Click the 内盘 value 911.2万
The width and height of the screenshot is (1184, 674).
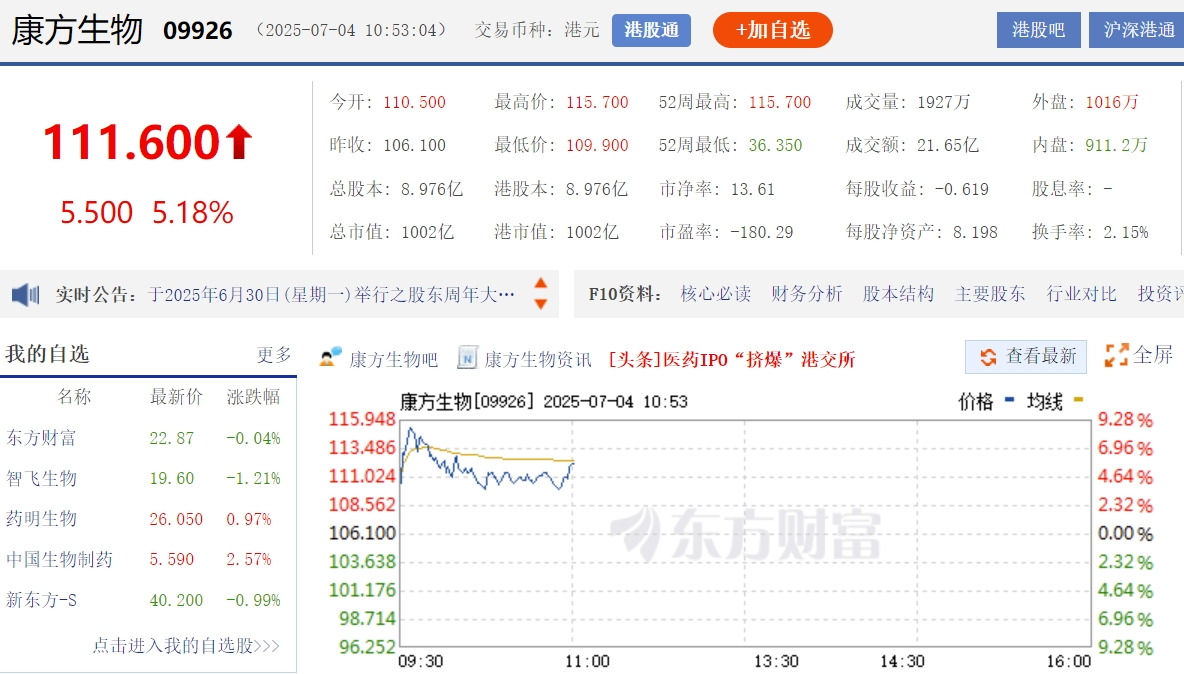(x=1116, y=145)
